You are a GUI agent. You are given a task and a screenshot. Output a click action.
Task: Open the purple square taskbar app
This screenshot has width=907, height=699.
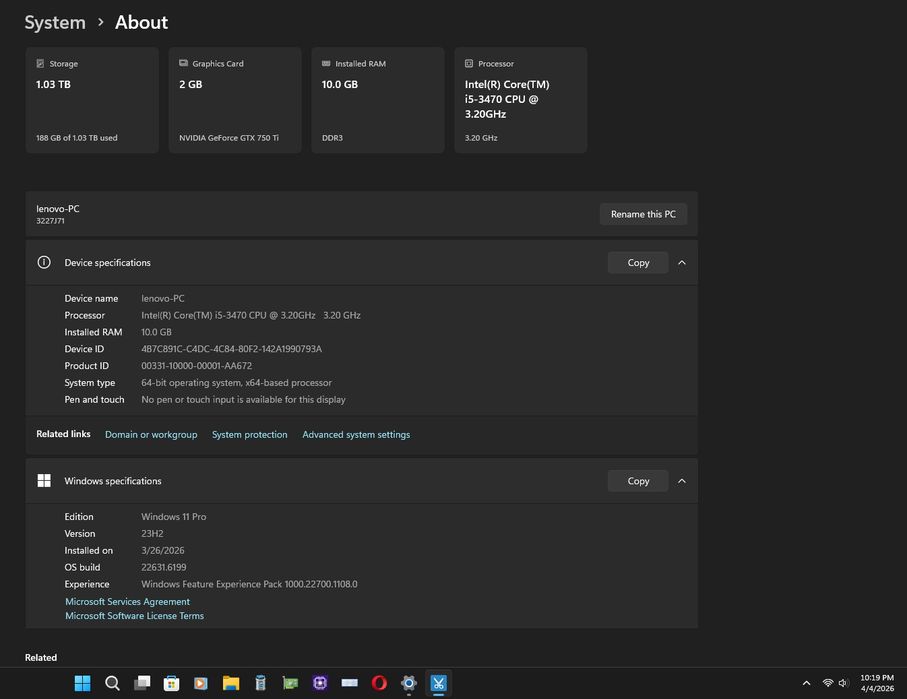point(320,683)
